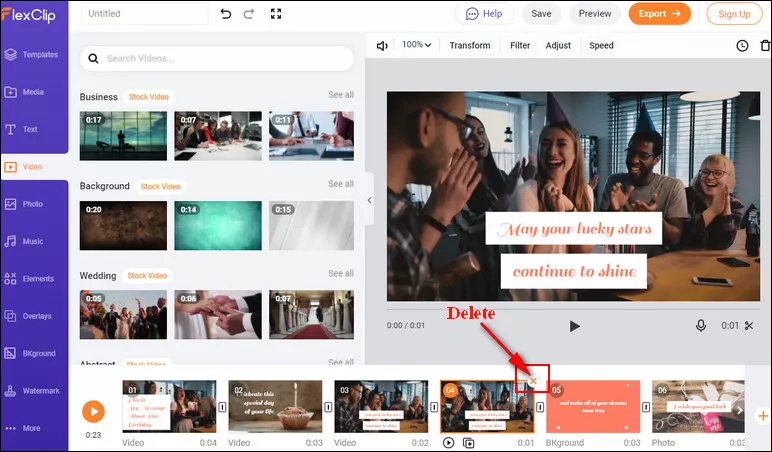This screenshot has width=772, height=452.
Task: Open the 100% zoom dropdown
Action: click(417, 45)
